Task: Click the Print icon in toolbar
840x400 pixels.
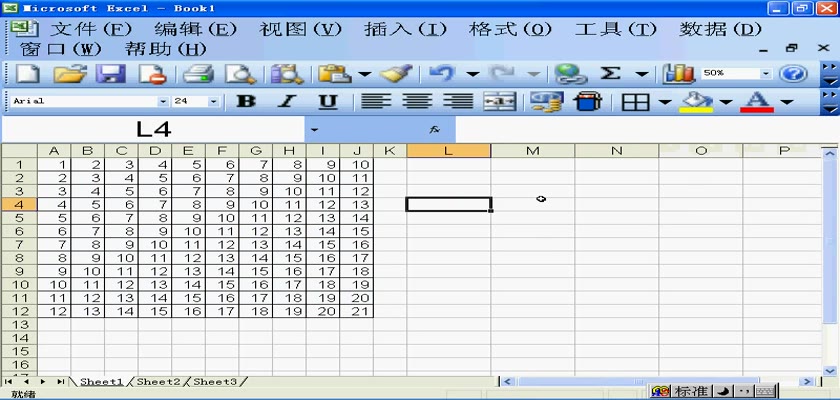Action: point(198,74)
